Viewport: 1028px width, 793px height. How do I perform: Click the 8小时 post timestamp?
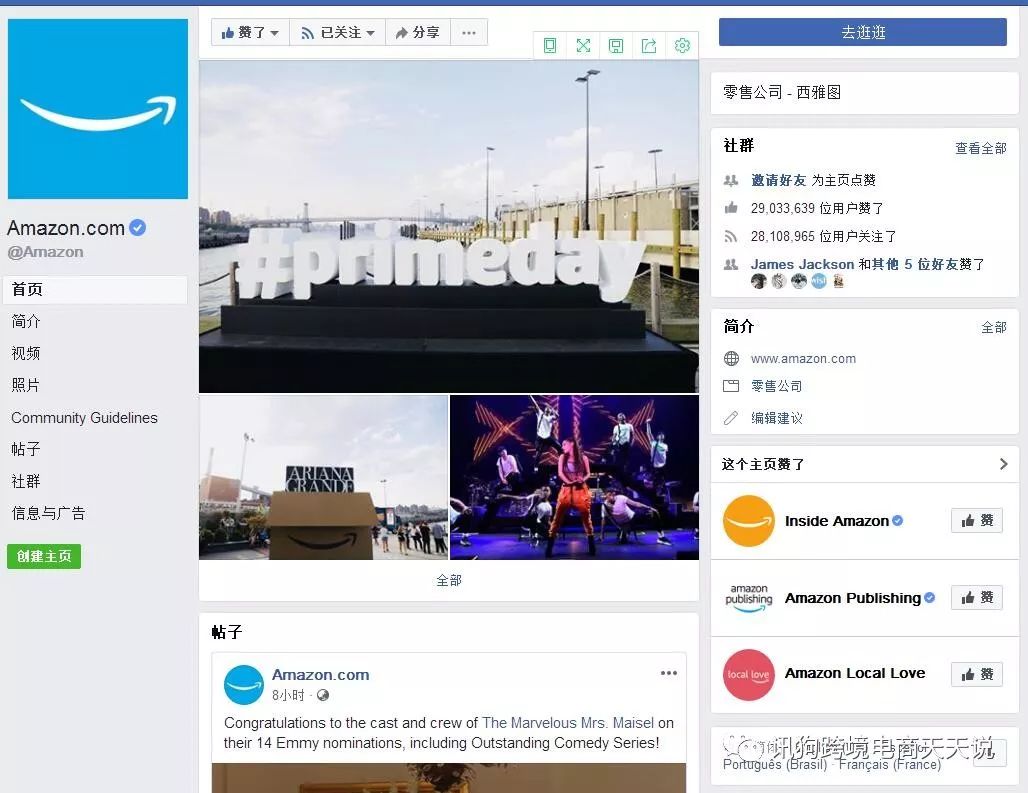click(288, 695)
